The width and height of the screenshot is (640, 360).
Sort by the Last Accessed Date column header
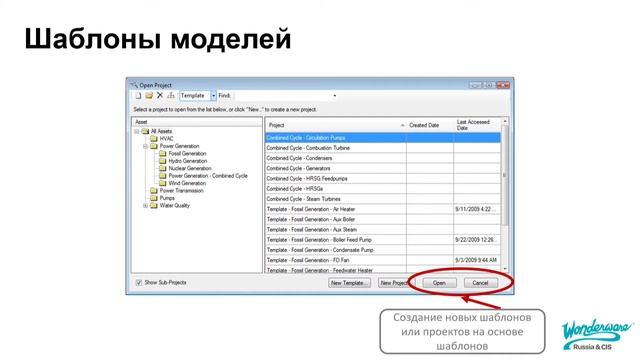tap(477, 125)
